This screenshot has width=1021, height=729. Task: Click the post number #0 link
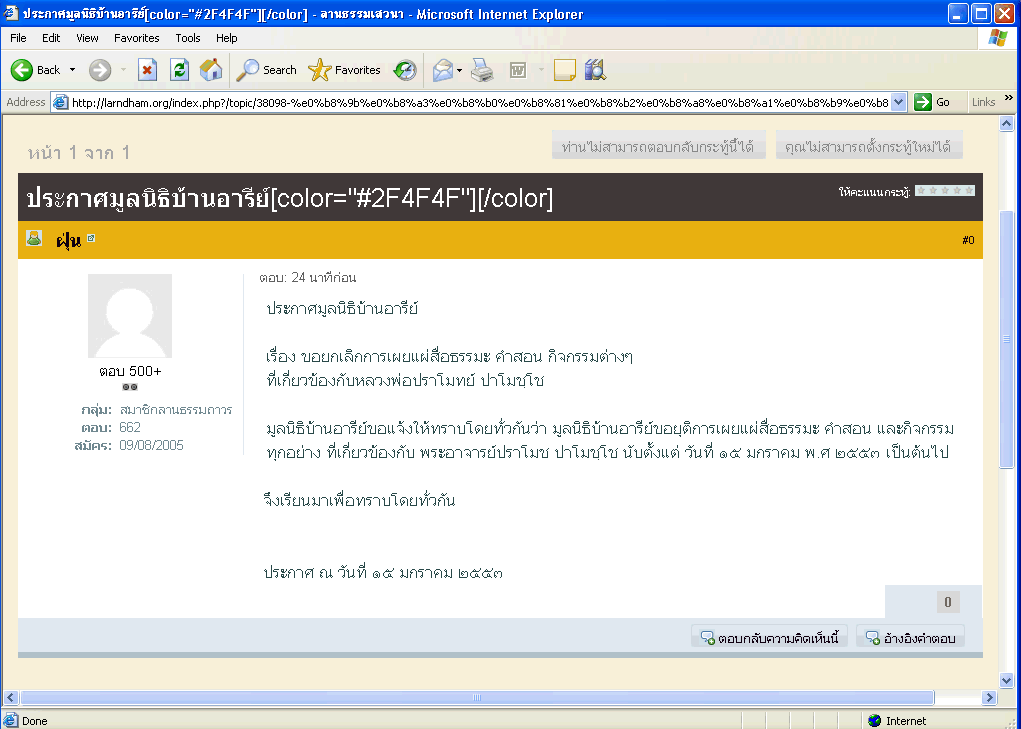pos(968,240)
